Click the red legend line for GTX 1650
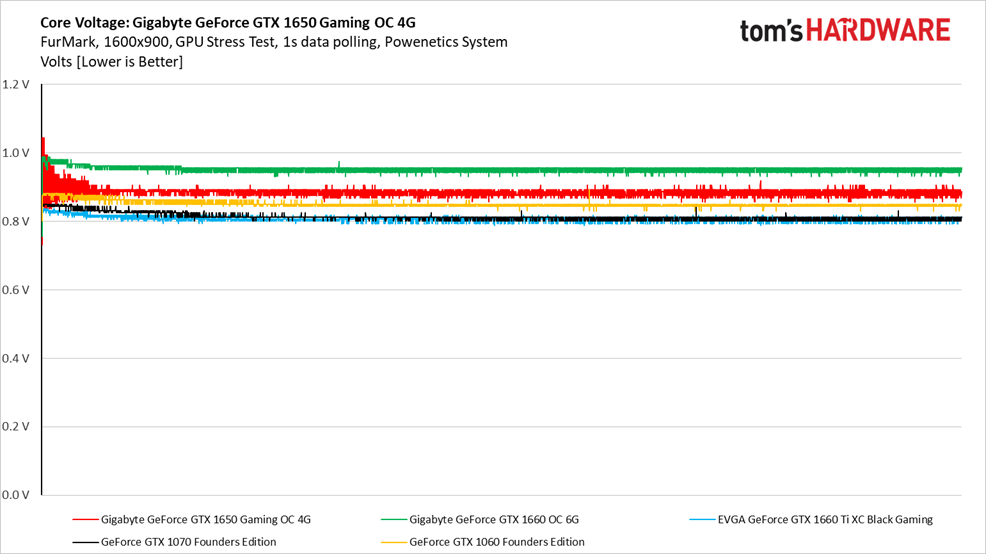 click(x=86, y=519)
